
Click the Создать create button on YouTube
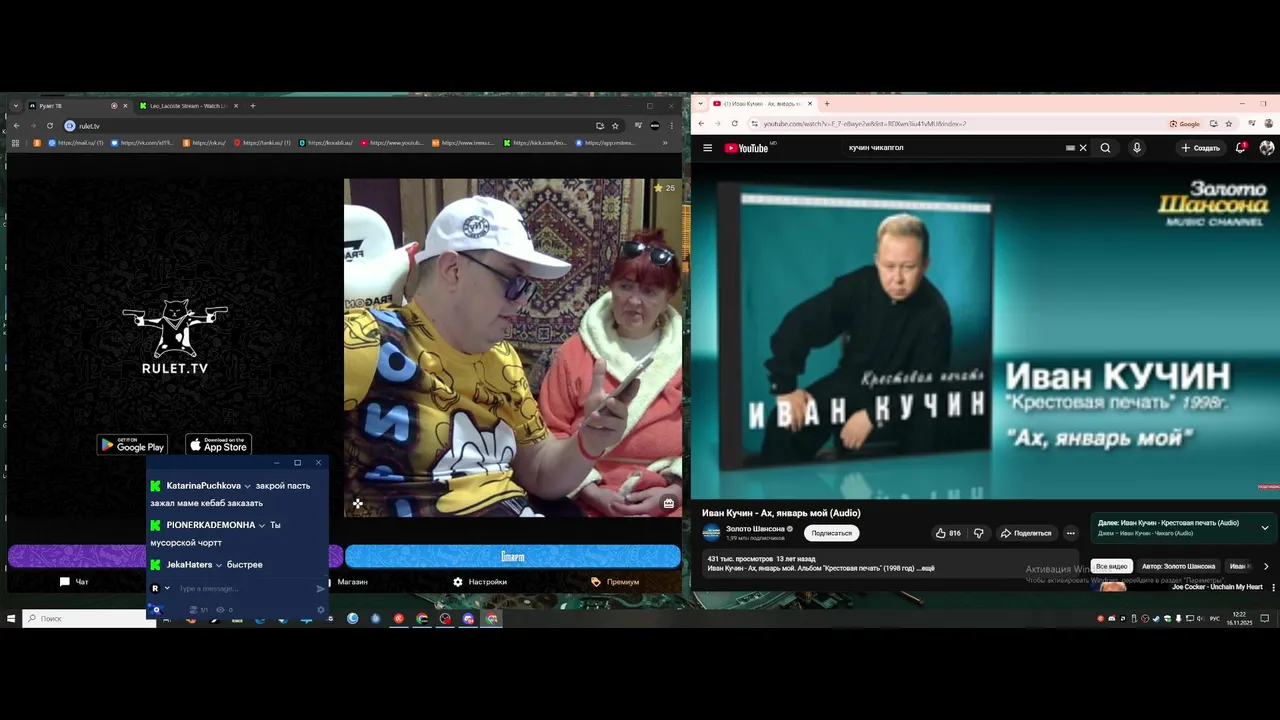click(1200, 148)
